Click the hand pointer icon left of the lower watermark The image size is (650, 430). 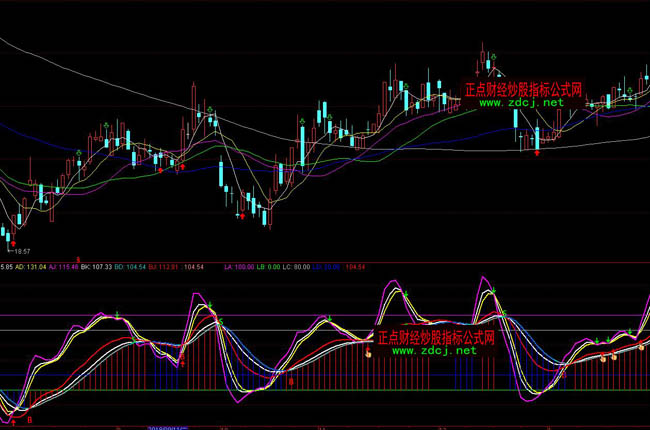pos(369,351)
